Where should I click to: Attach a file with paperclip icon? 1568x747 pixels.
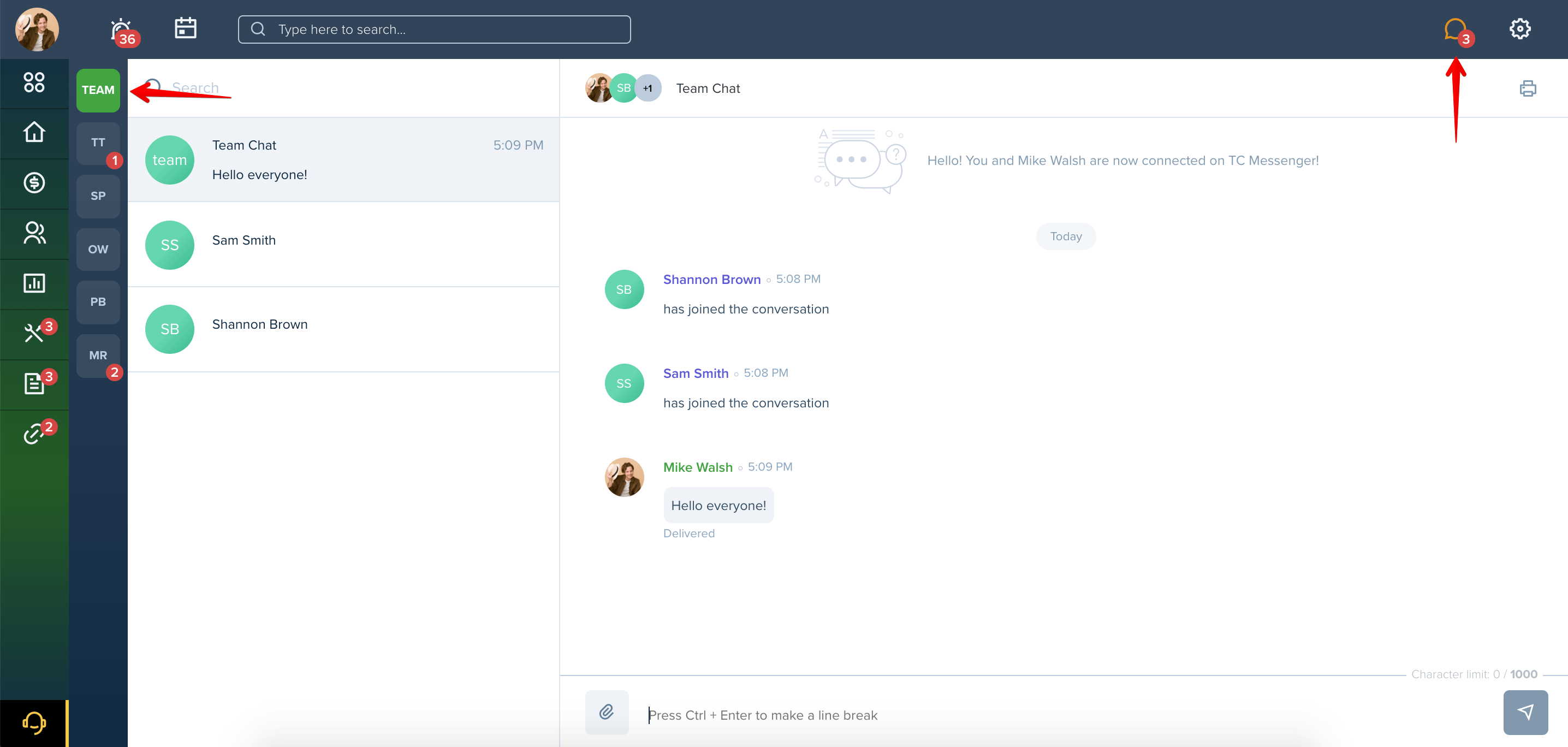[x=606, y=712]
